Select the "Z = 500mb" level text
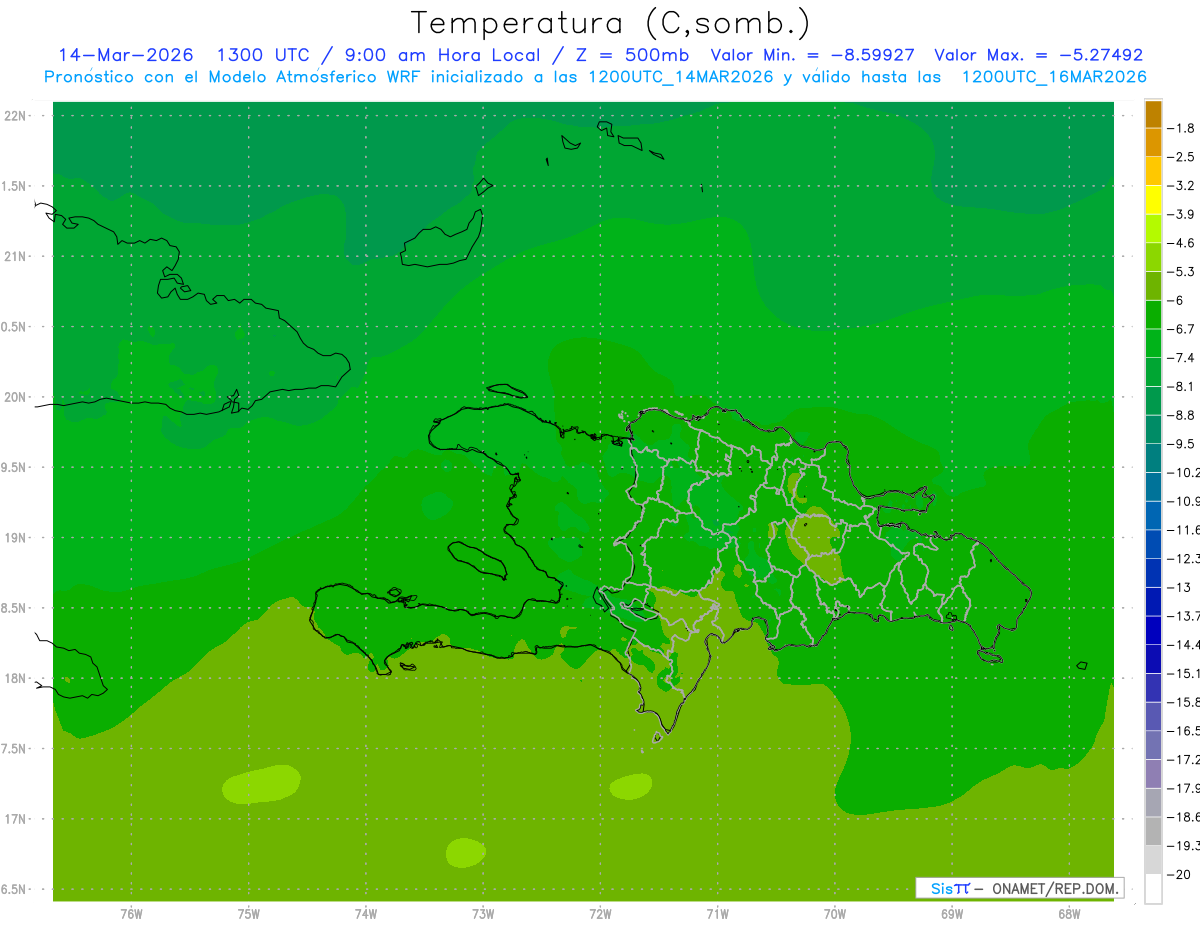This screenshot has height=927, width=1200. 631,55
